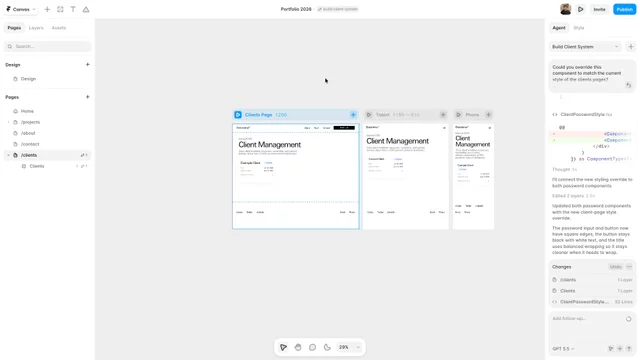Image resolution: width=640 pixels, height=360 pixels.
Task: Switch to the Layers tab
Action: pyautogui.click(x=36, y=28)
